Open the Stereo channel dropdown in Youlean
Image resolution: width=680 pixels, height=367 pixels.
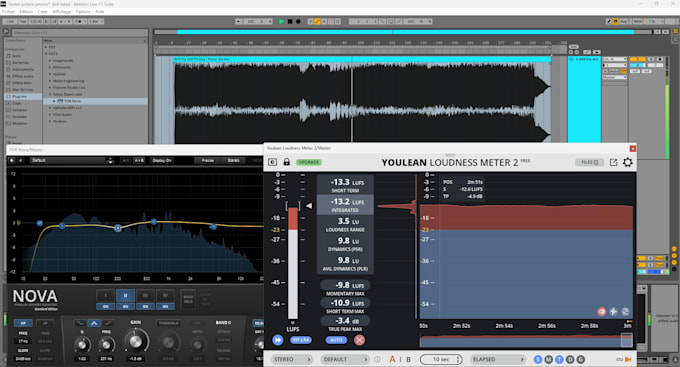pos(291,359)
